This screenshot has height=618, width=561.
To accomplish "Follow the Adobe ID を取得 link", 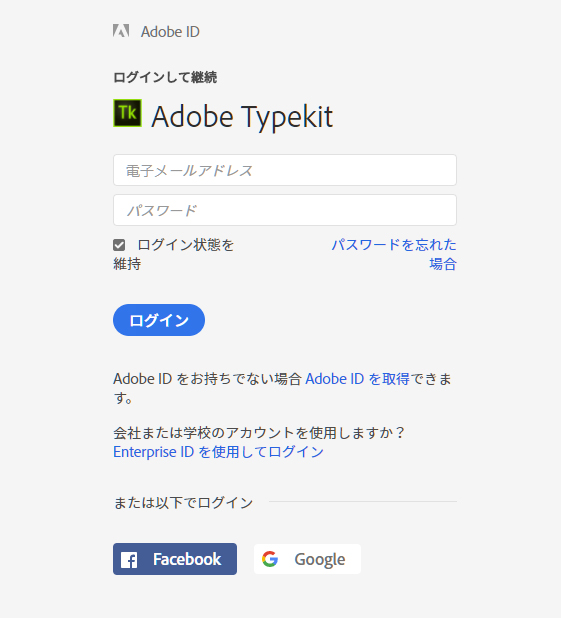I will pyautogui.click(x=357, y=379).
